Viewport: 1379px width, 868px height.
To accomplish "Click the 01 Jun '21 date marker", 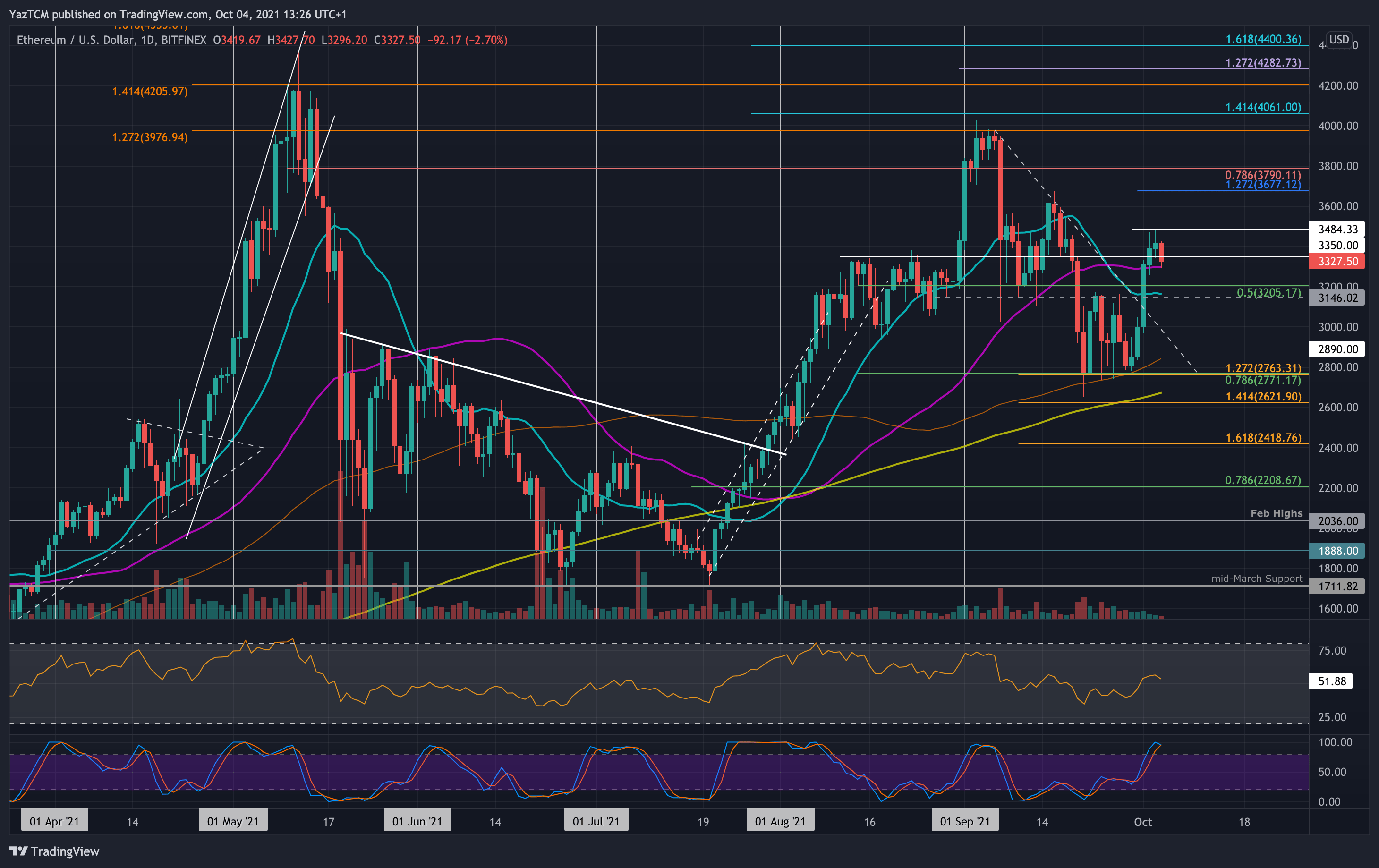I will coord(417,821).
